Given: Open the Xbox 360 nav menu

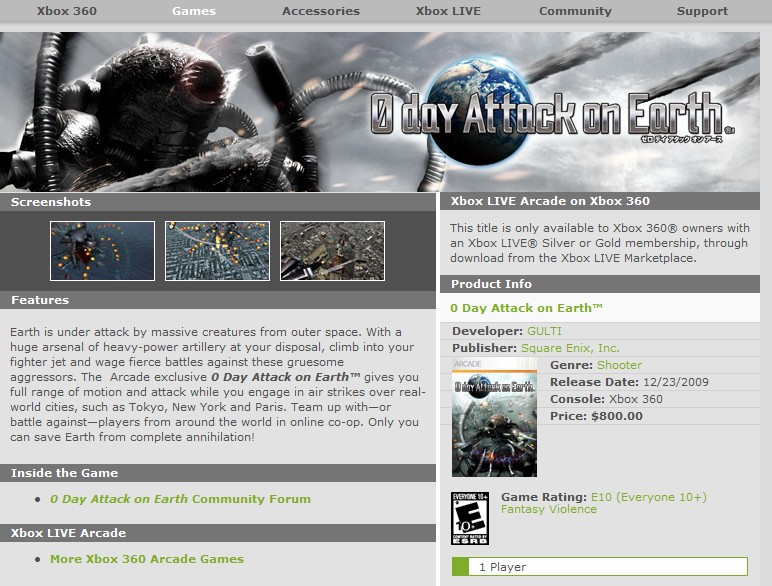Looking at the screenshot, I should pyautogui.click(x=66, y=11).
